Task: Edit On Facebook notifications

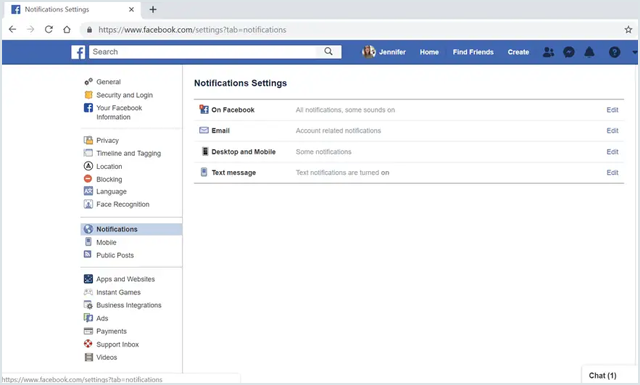Action: click(x=612, y=110)
